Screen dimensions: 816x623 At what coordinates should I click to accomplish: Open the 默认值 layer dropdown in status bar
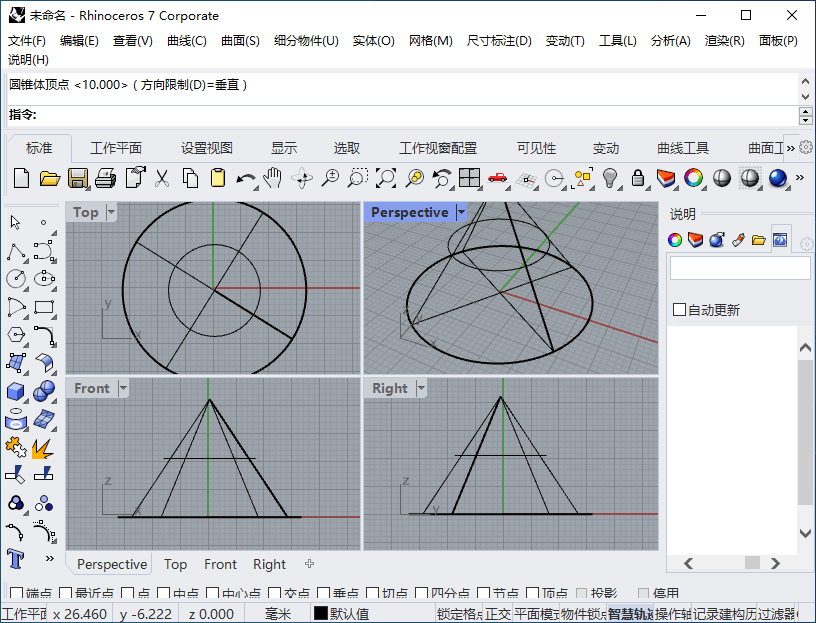(349, 614)
